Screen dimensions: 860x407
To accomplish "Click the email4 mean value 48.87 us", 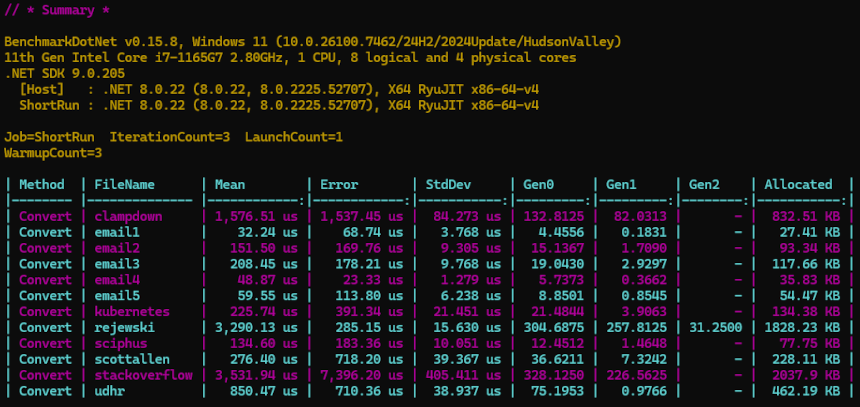I will pos(268,280).
